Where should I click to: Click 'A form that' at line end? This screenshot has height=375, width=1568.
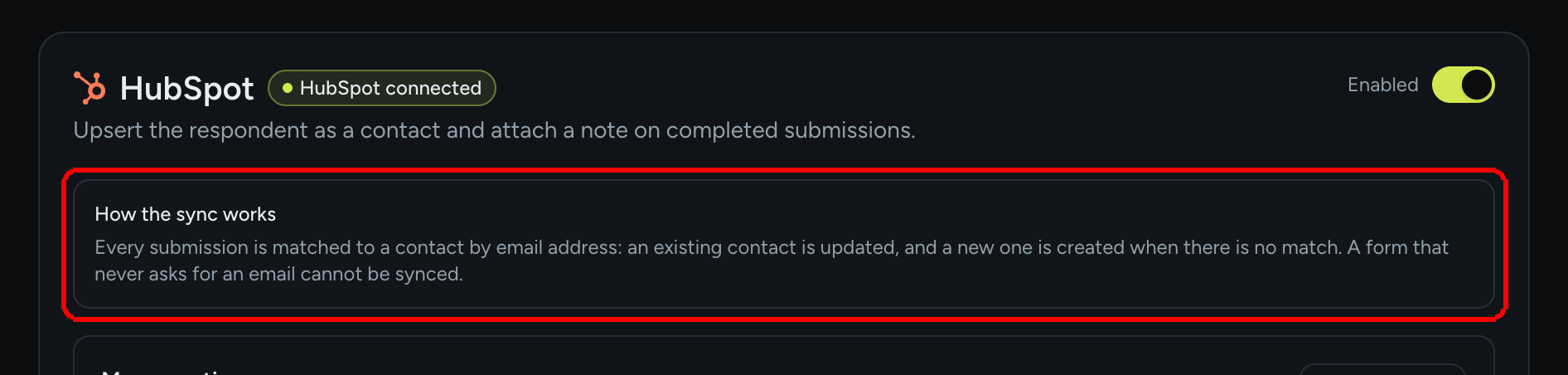pos(1397,247)
